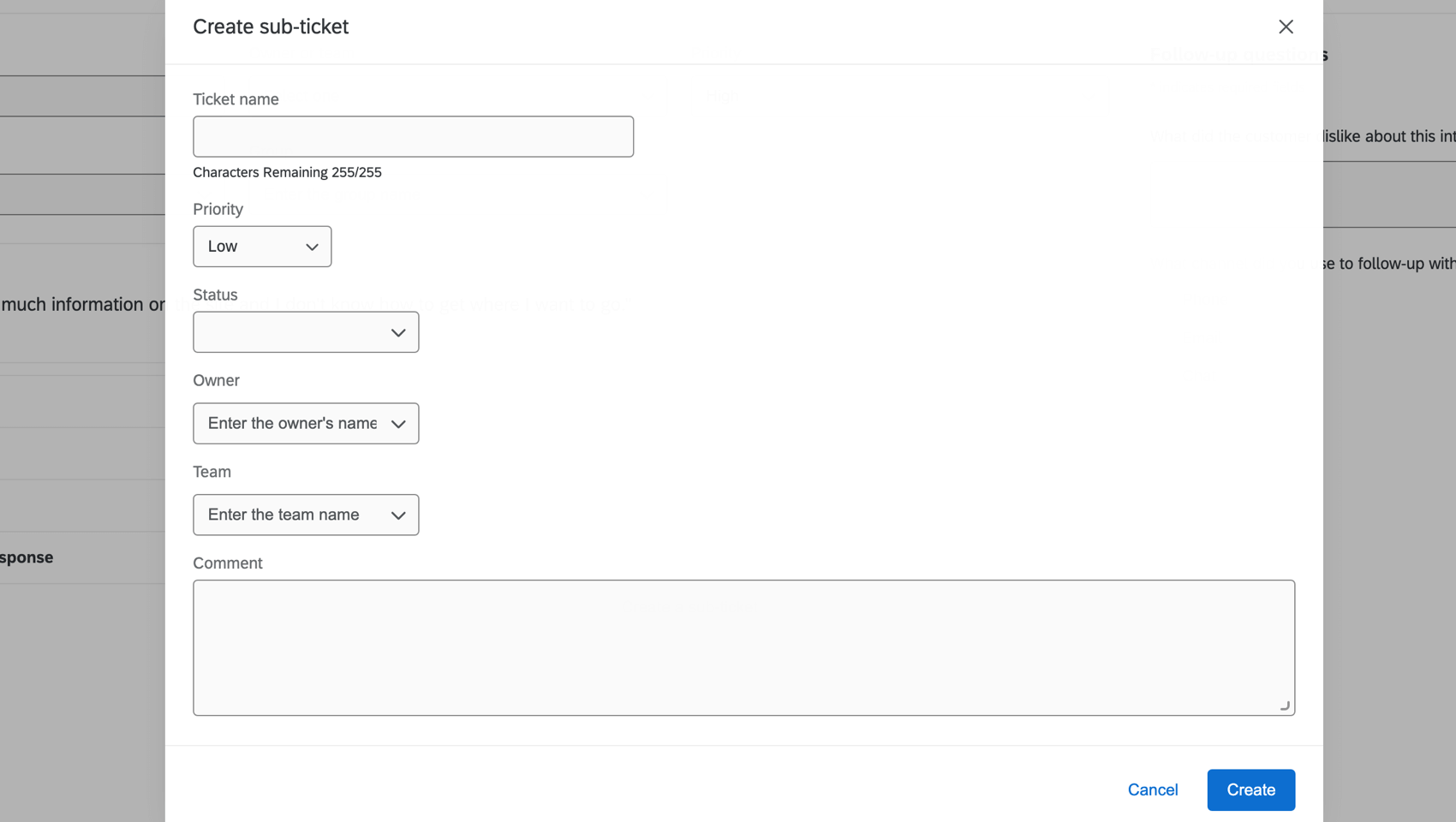Viewport: 1456px width, 822px height.
Task: Click inside the Comment text area
Action: tap(743, 646)
